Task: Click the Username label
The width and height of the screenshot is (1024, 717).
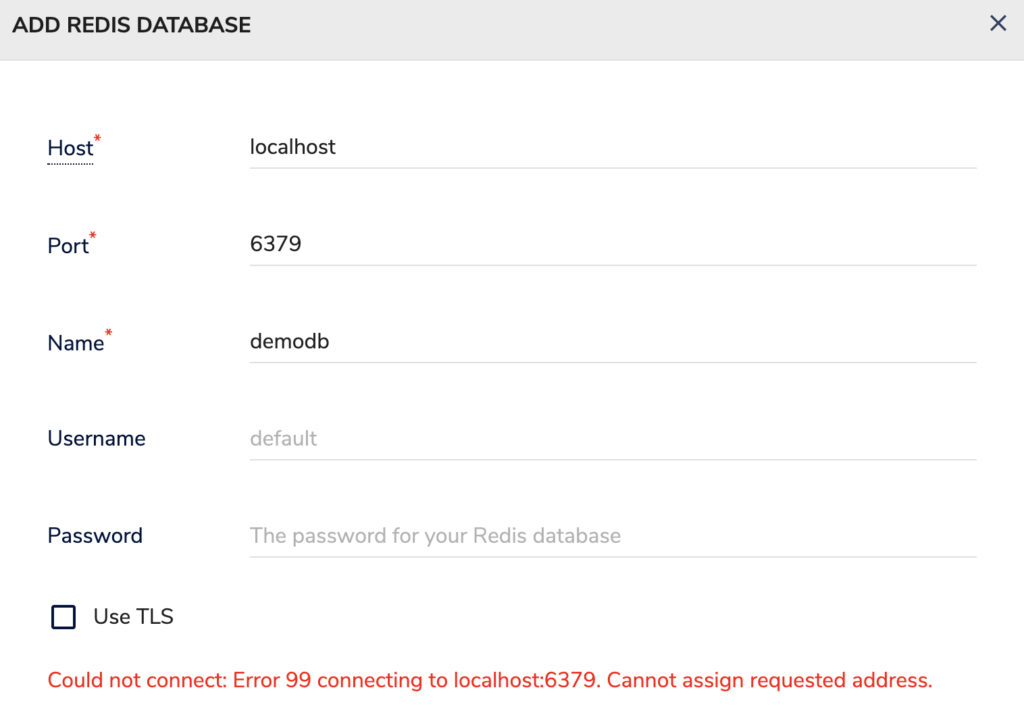Action: [96, 438]
